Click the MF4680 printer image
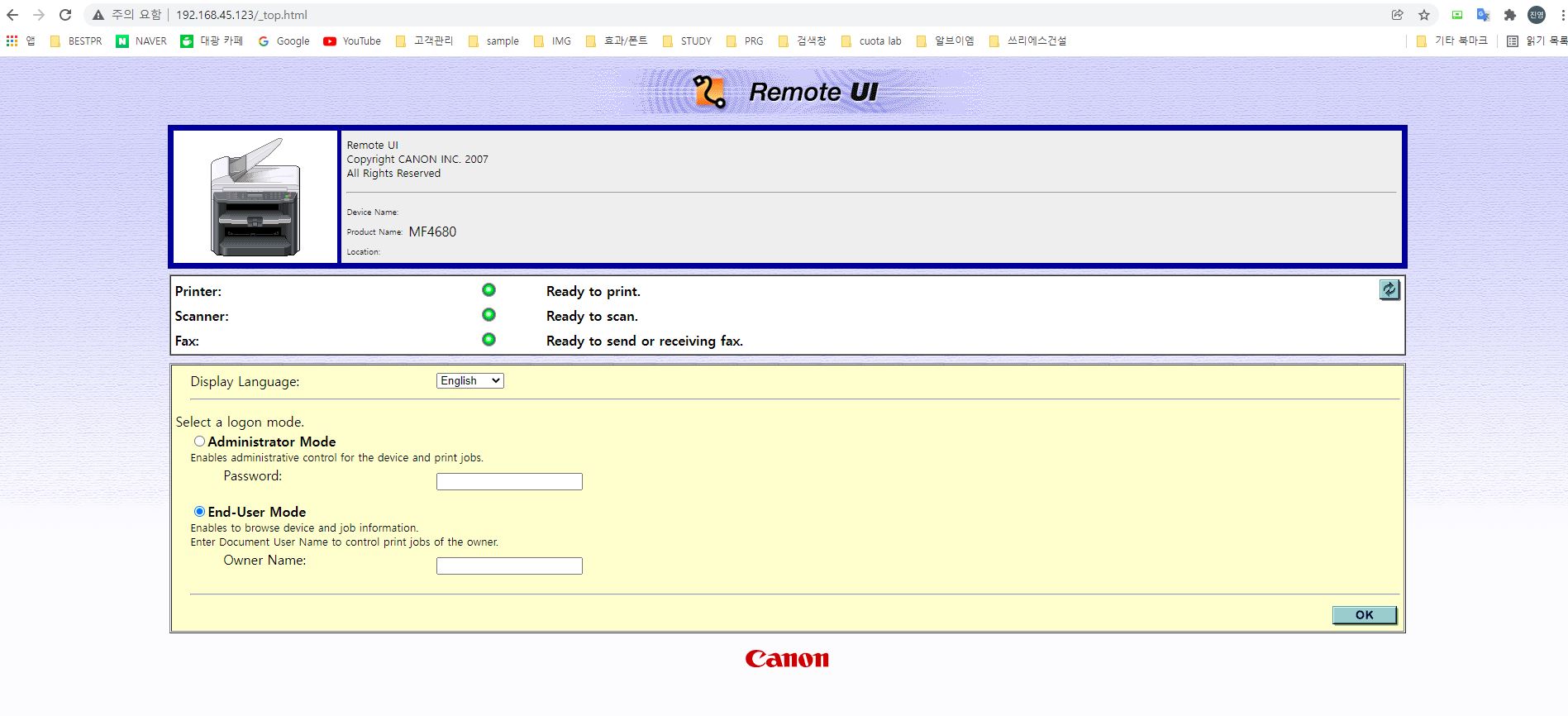Screen dimensions: 1568x716 click(255, 197)
